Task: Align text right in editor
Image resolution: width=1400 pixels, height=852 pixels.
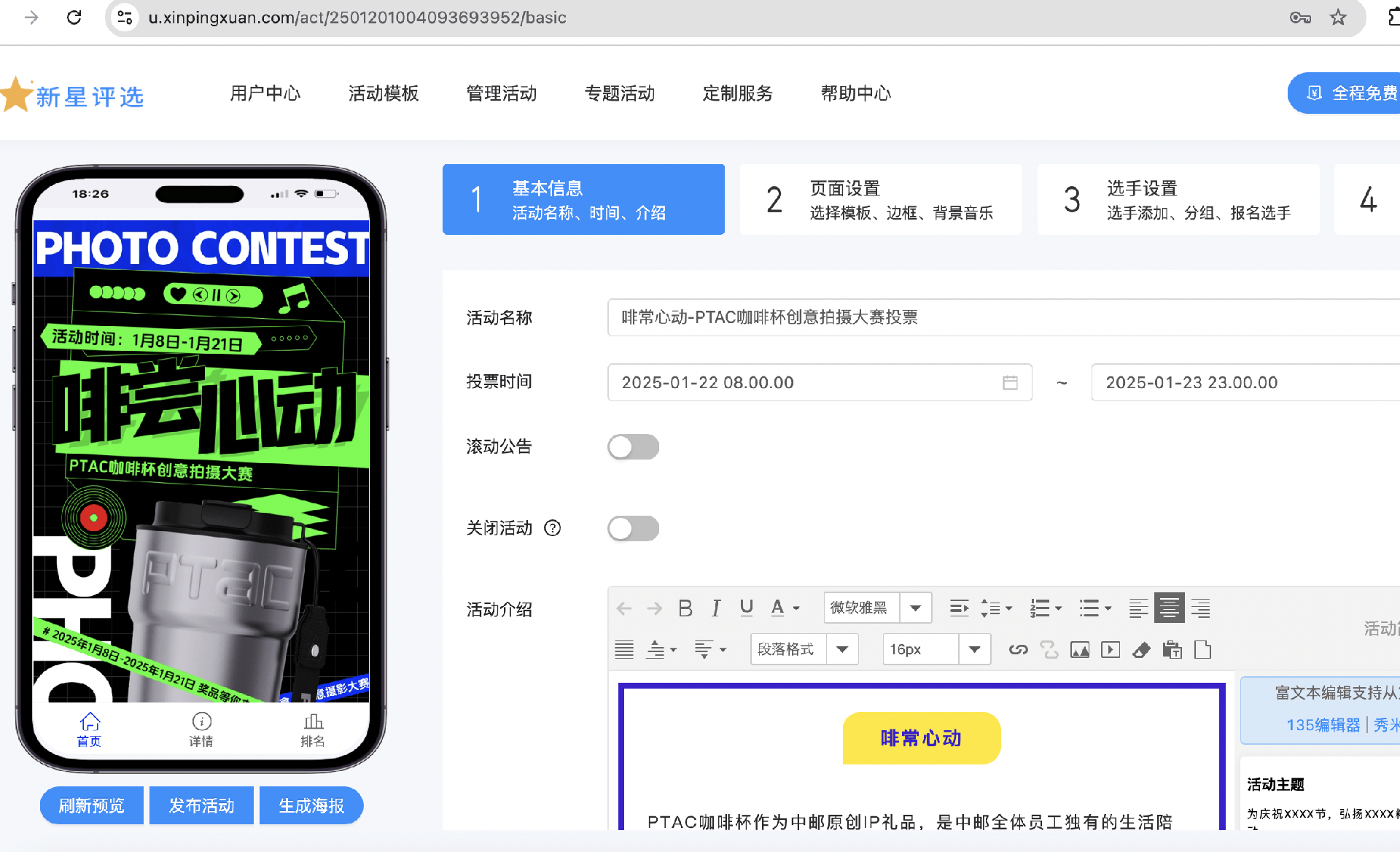Action: pyautogui.click(x=1200, y=608)
